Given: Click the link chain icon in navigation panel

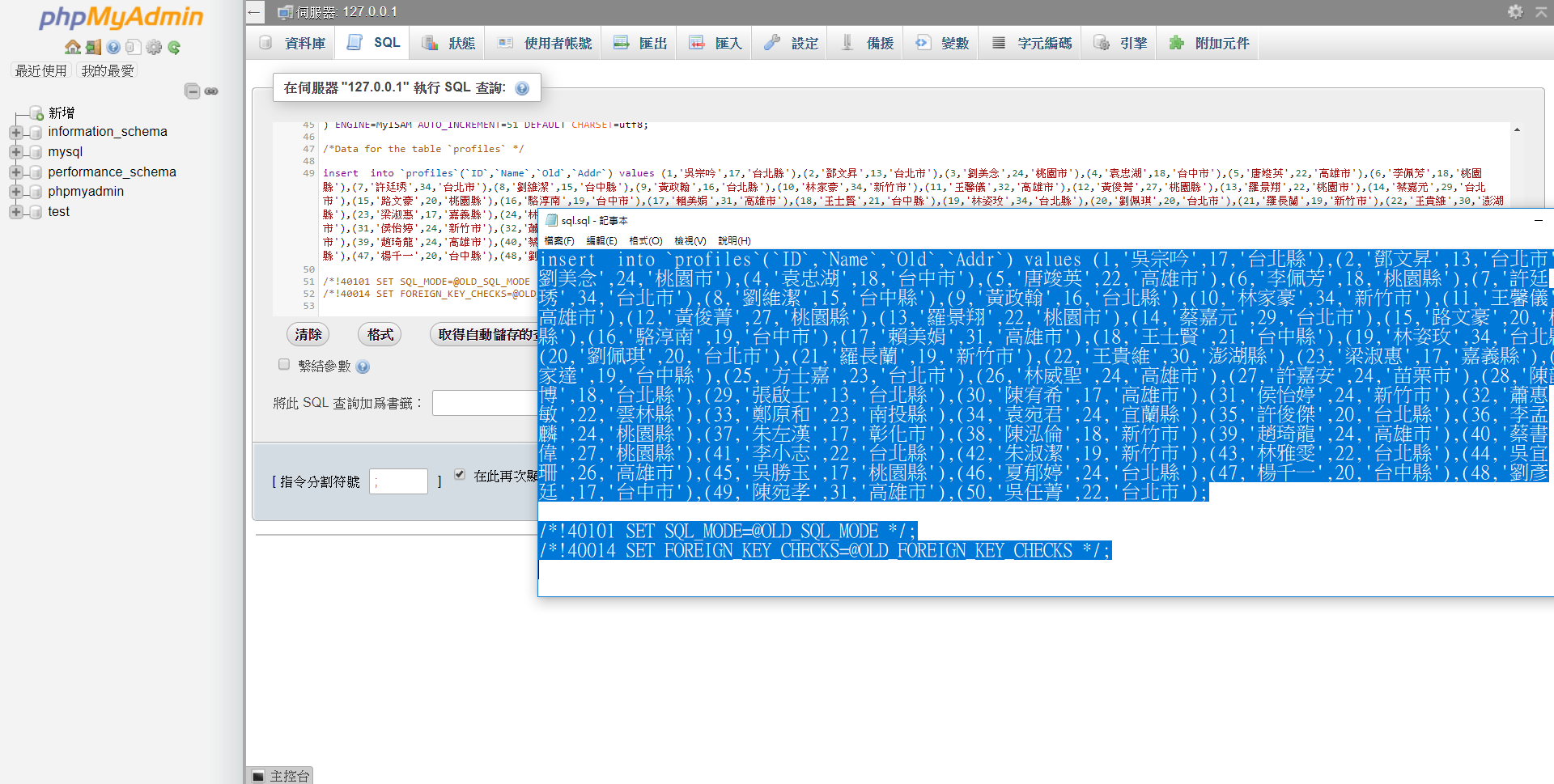Looking at the screenshot, I should 211,91.
